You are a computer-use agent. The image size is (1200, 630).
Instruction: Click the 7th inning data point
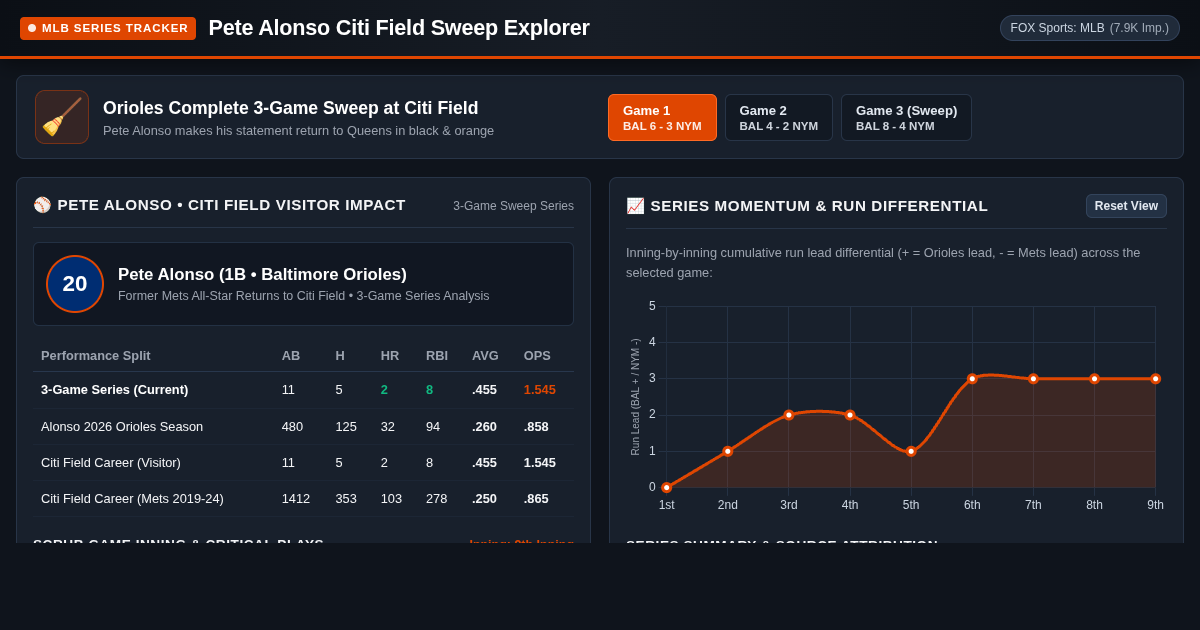coord(1033,379)
